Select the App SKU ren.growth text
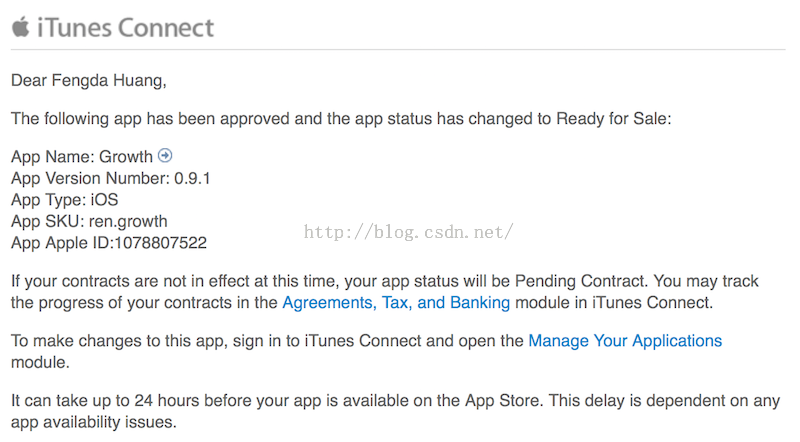 point(89,222)
